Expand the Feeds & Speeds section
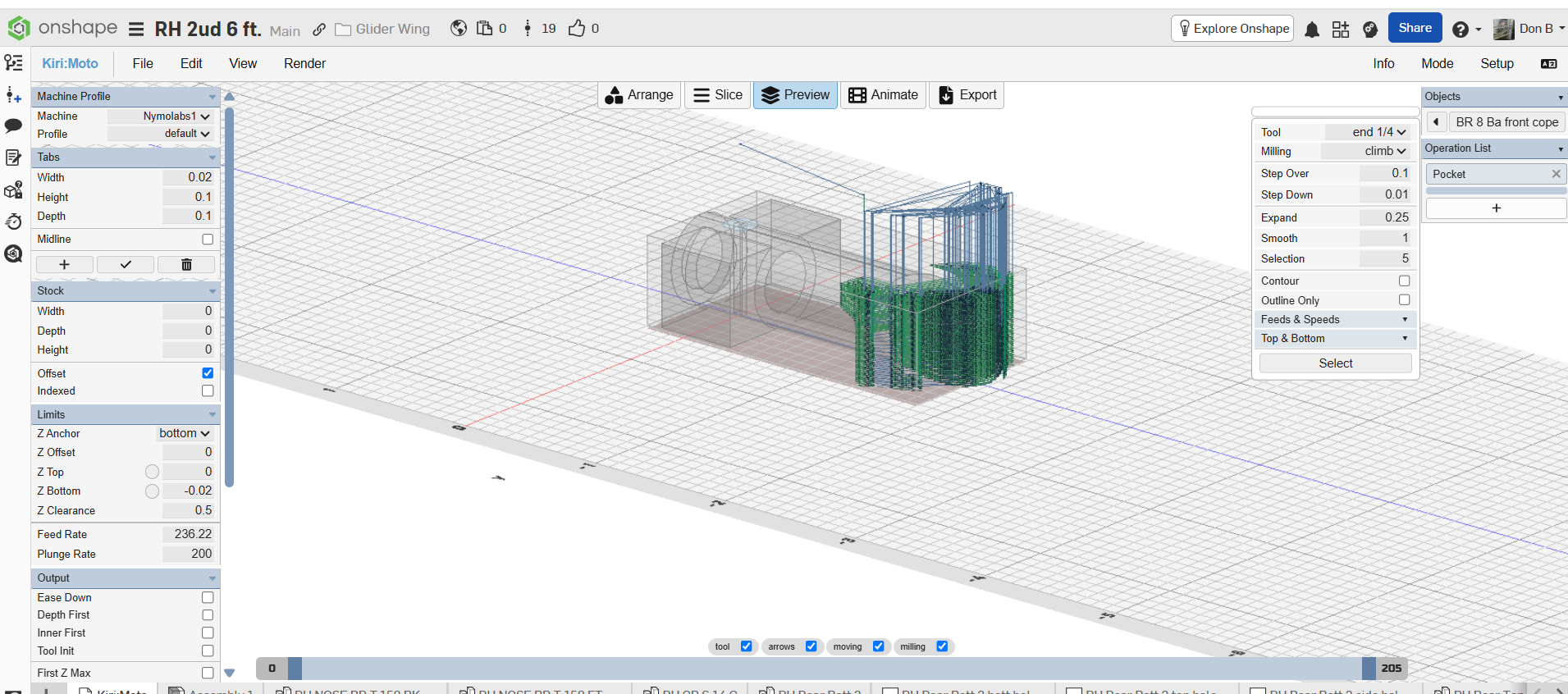Viewport: 1568px width, 694px height. tap(1335, 319)
